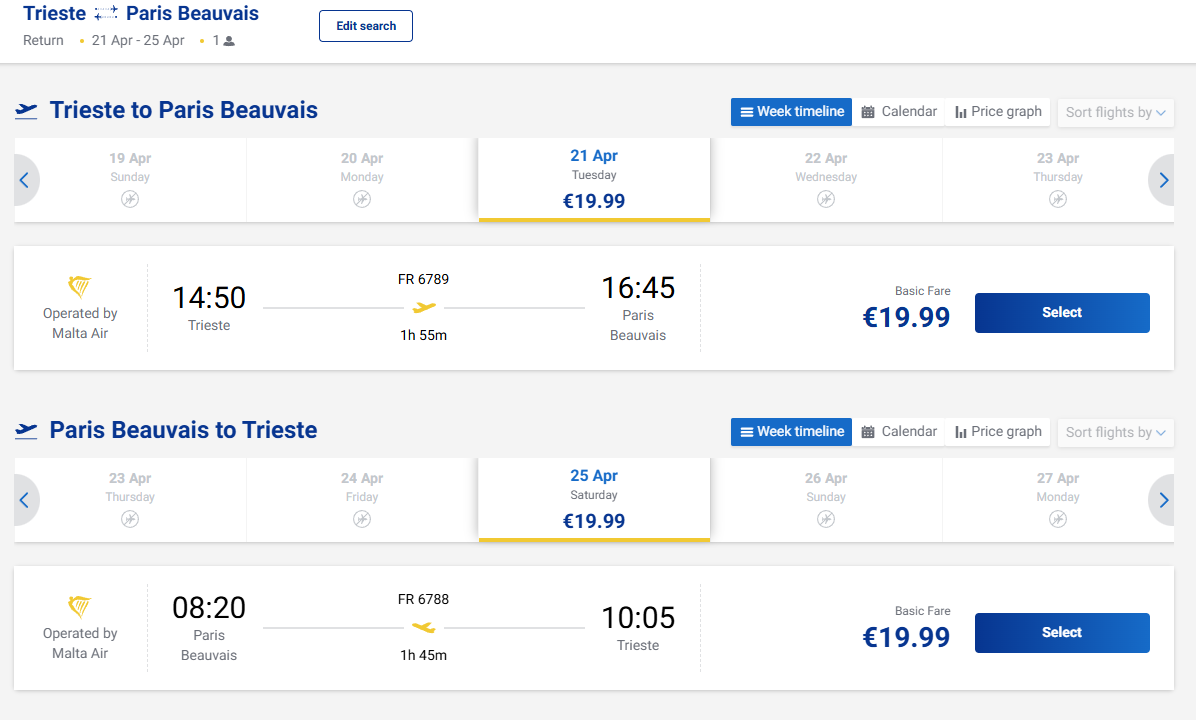Select 21 Apr Tuesday outbound date tab
Viewport: 1196px width, 720px height.
[x=594, y=179]
